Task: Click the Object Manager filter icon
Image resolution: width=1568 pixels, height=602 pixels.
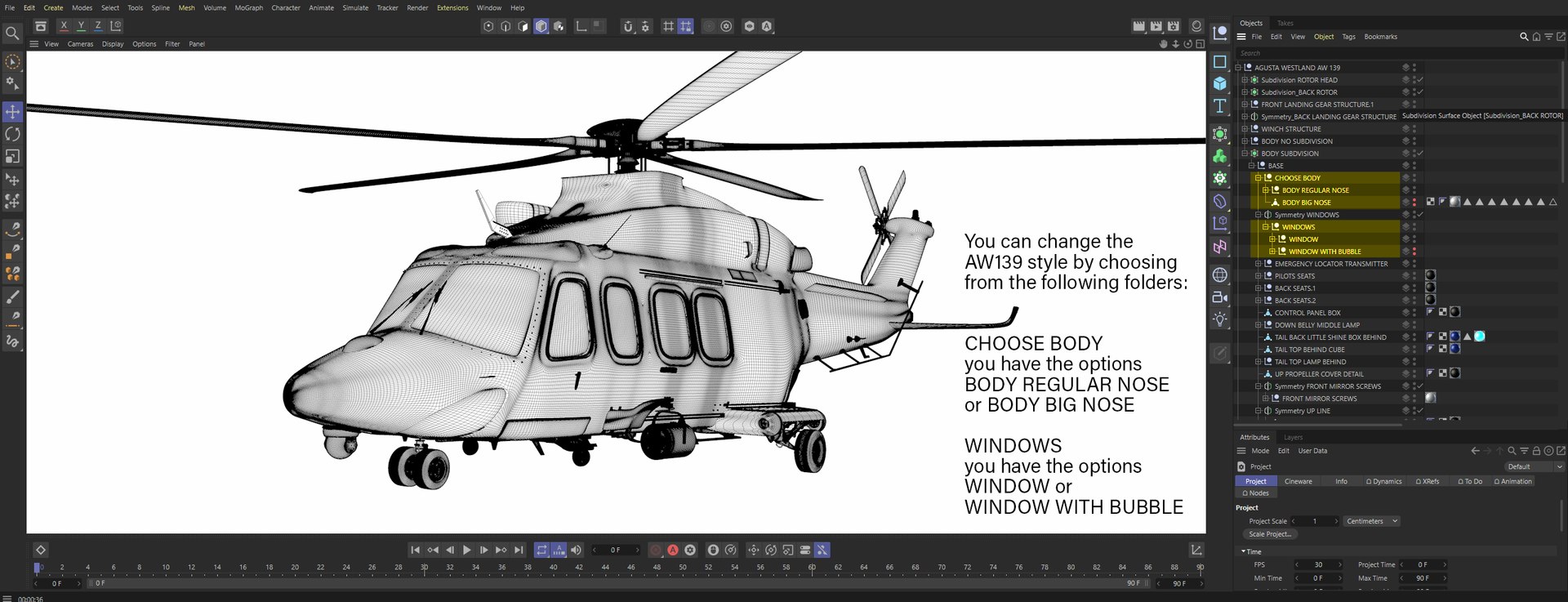Action: pos(1548,37)
